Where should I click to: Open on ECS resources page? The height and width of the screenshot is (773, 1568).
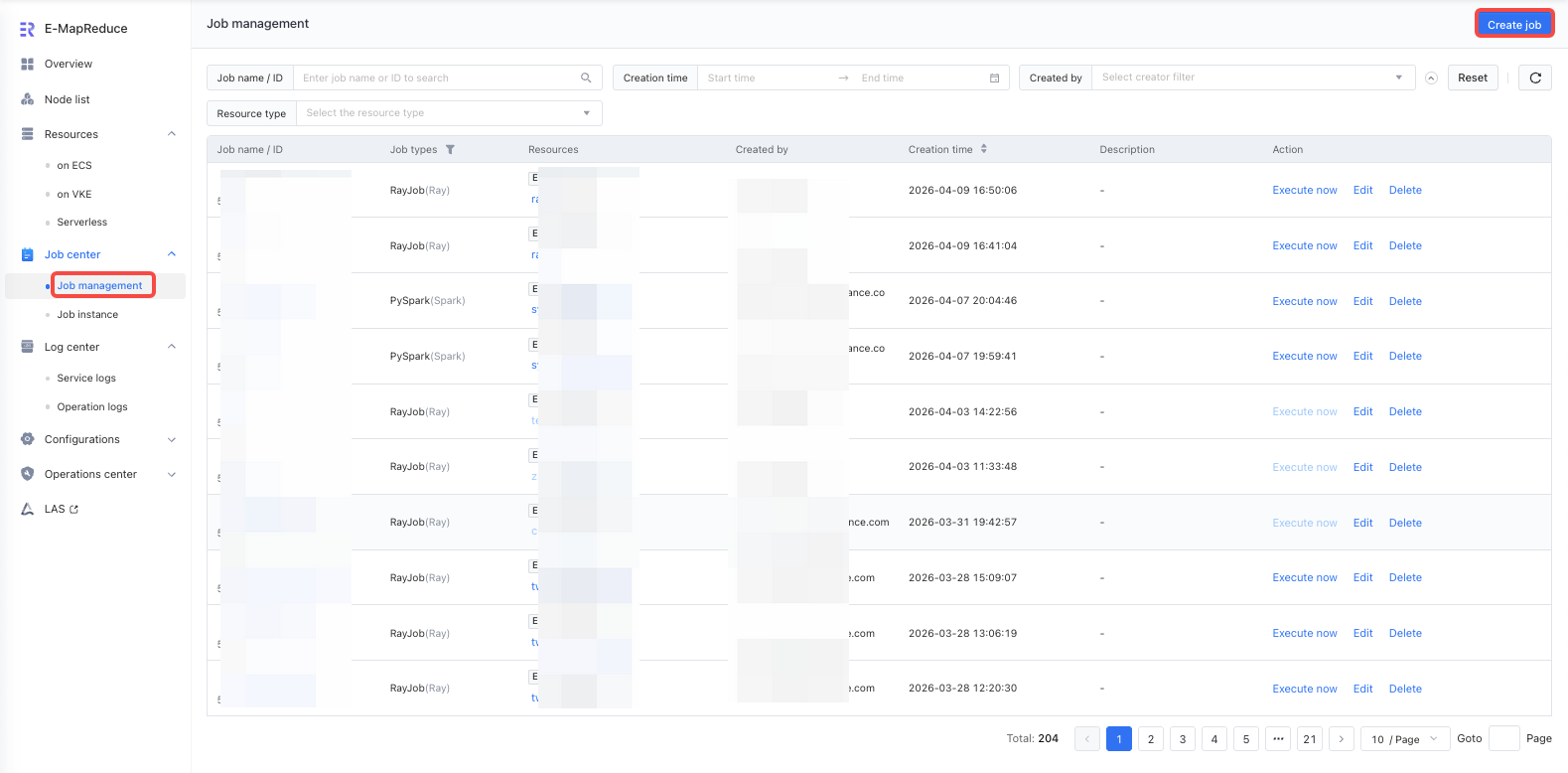pos(74,166)
